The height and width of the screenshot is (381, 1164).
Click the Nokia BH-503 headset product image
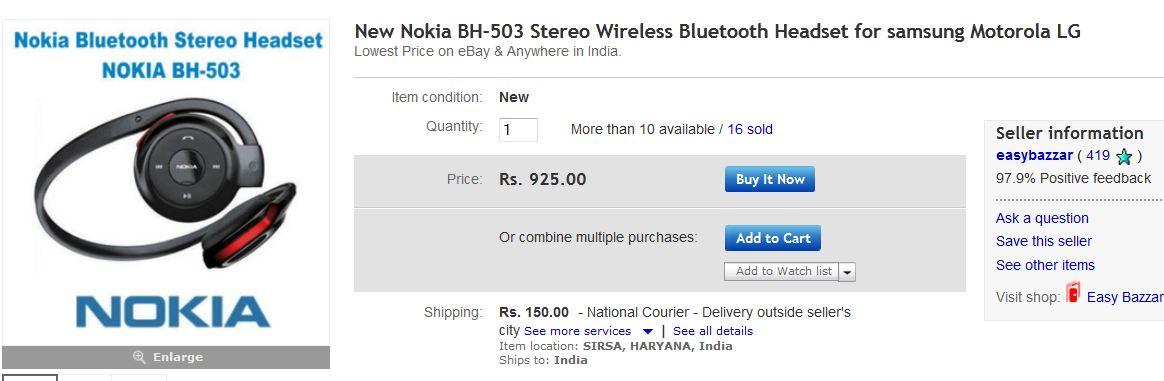click(x=166, y=183)
